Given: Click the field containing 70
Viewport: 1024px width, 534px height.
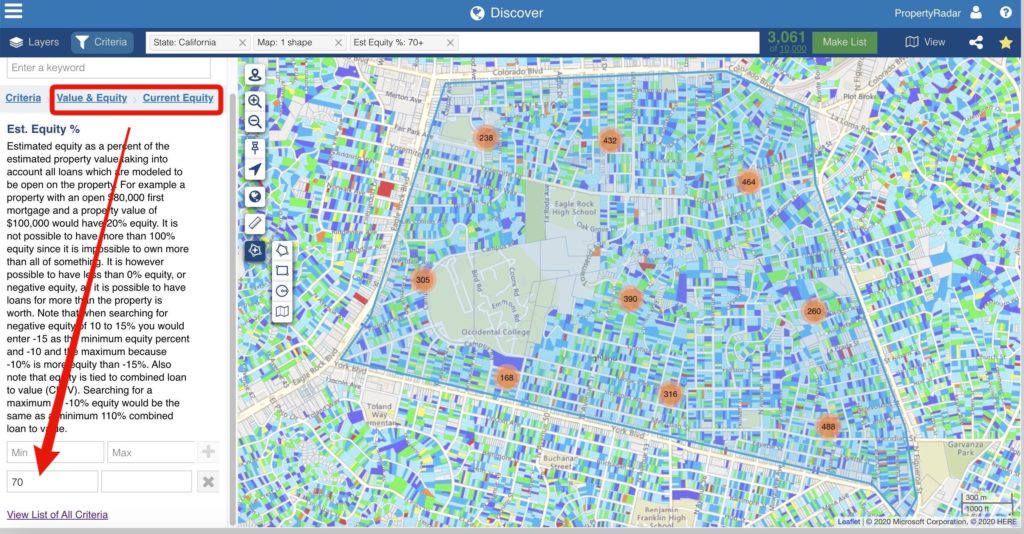Looking at the screenshot, I should coord(52,482).
